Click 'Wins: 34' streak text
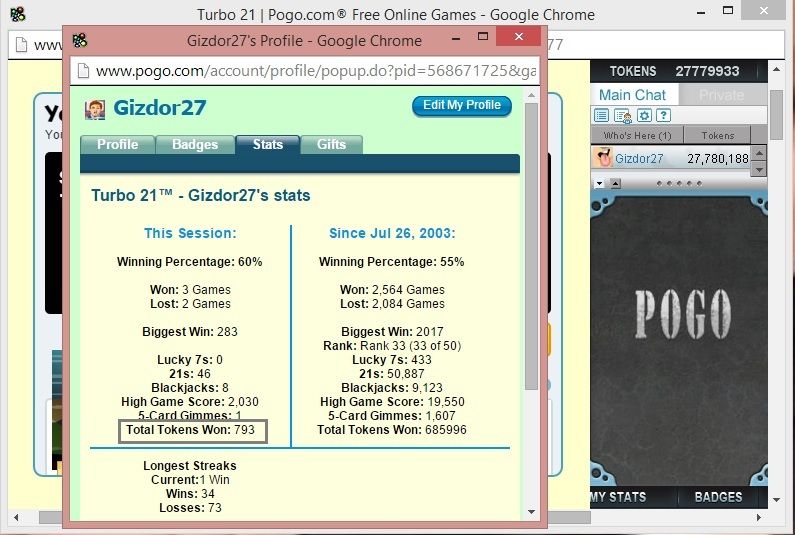 point(190,493)
